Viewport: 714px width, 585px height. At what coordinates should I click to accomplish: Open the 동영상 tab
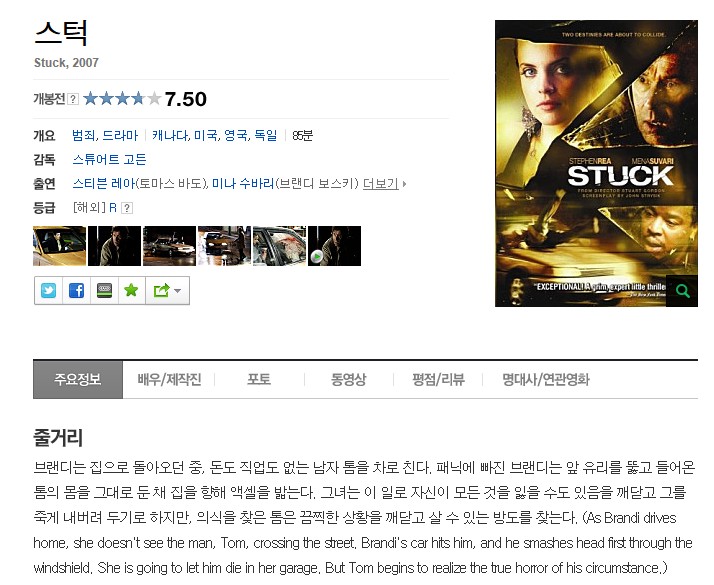[x=348, y=379]
